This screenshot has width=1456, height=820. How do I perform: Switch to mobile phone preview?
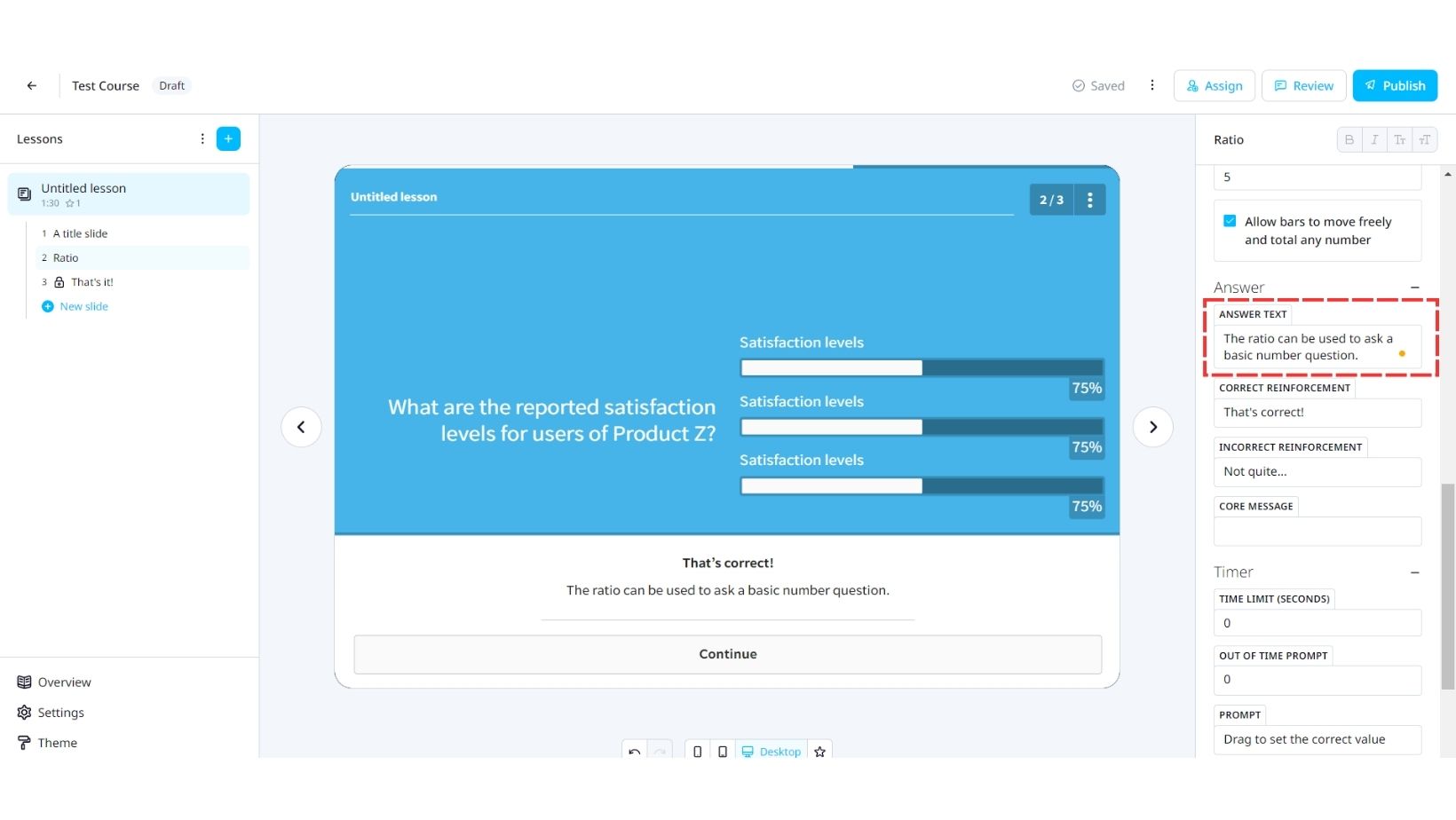point(697,751)
